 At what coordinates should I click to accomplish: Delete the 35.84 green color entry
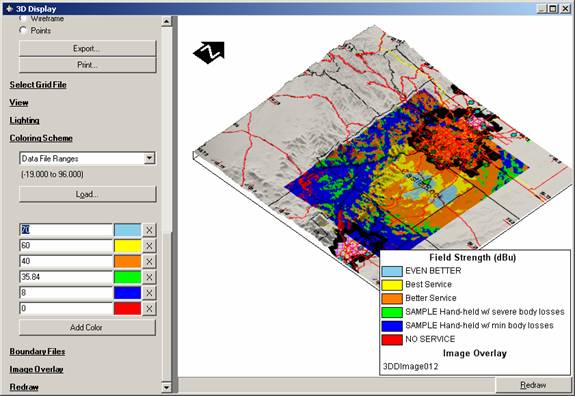click(x=149, y=277)
